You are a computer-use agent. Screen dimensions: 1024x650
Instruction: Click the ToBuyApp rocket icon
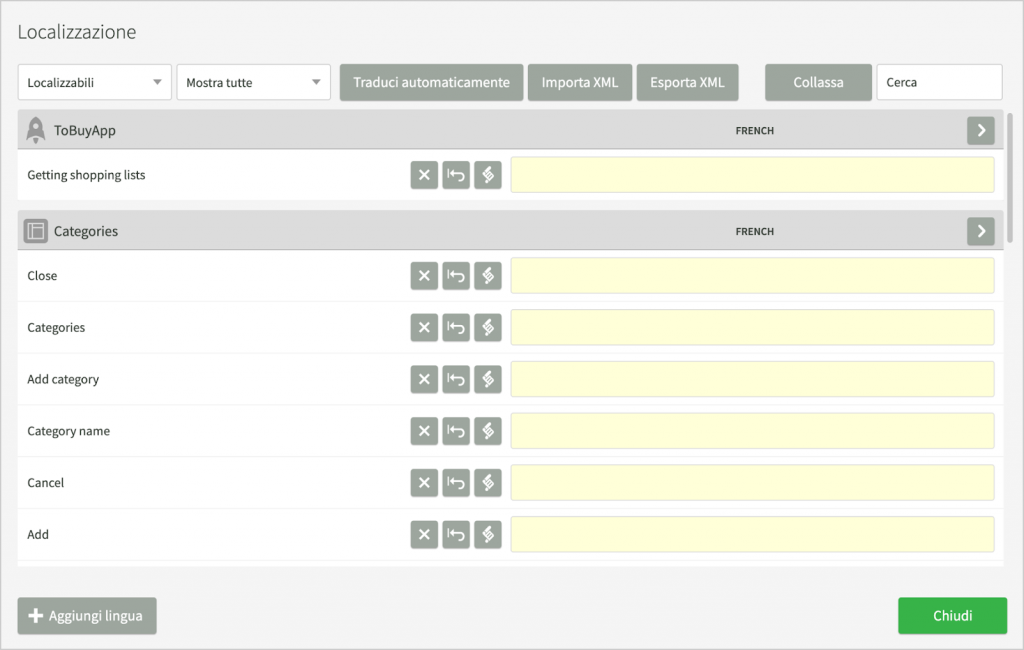[x=35, y=130]
